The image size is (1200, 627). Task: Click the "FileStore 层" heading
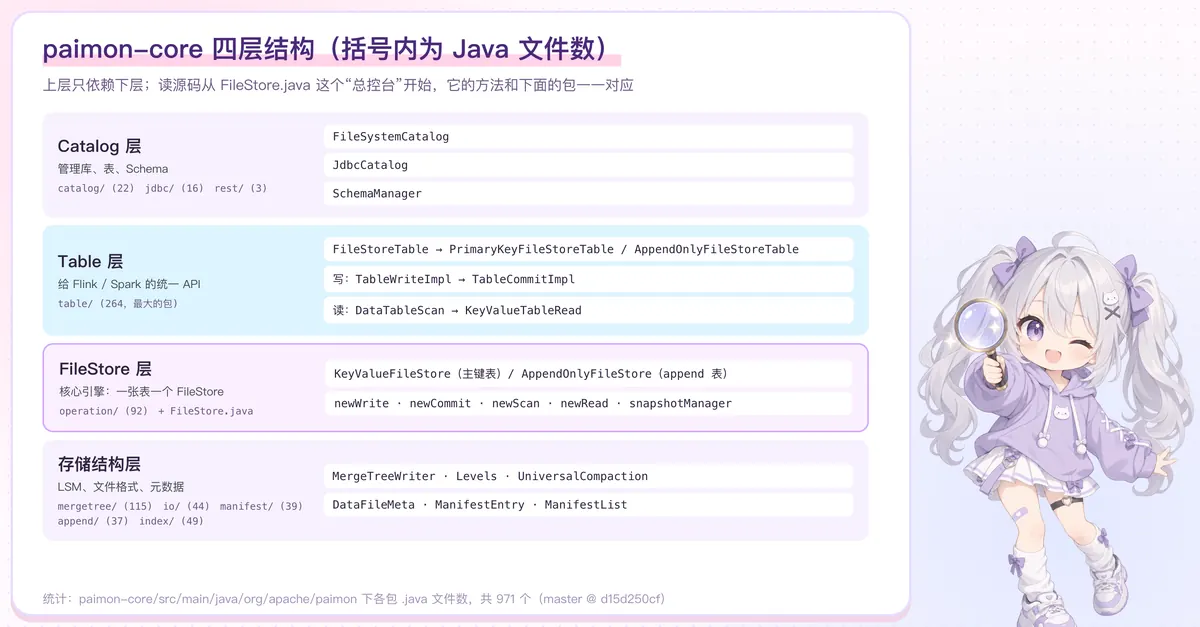click(105, 369)
